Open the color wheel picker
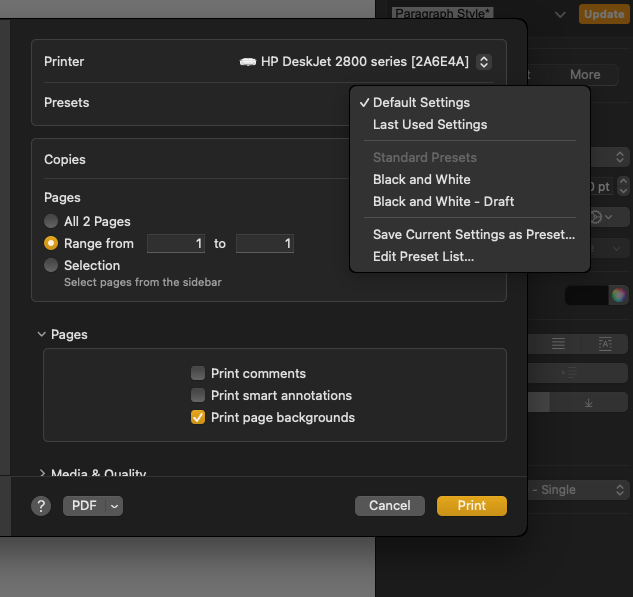633x597 pixels. click(619, 295)
